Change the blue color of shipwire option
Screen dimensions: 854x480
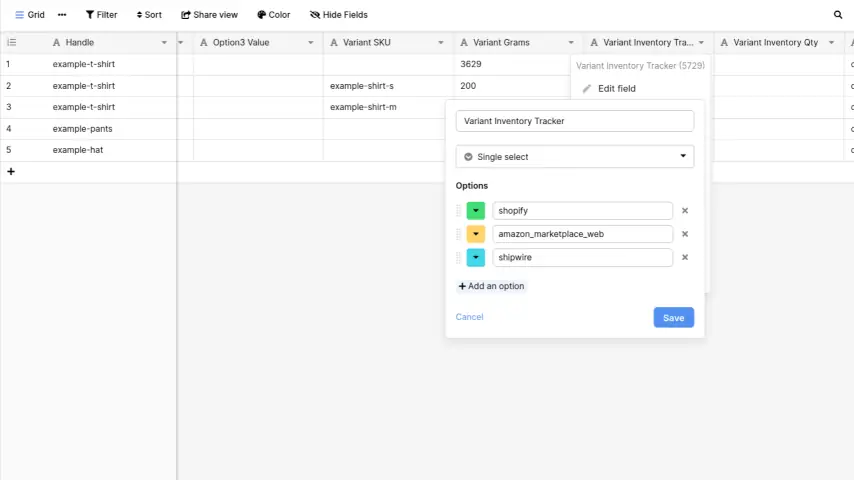pos(476,257)
